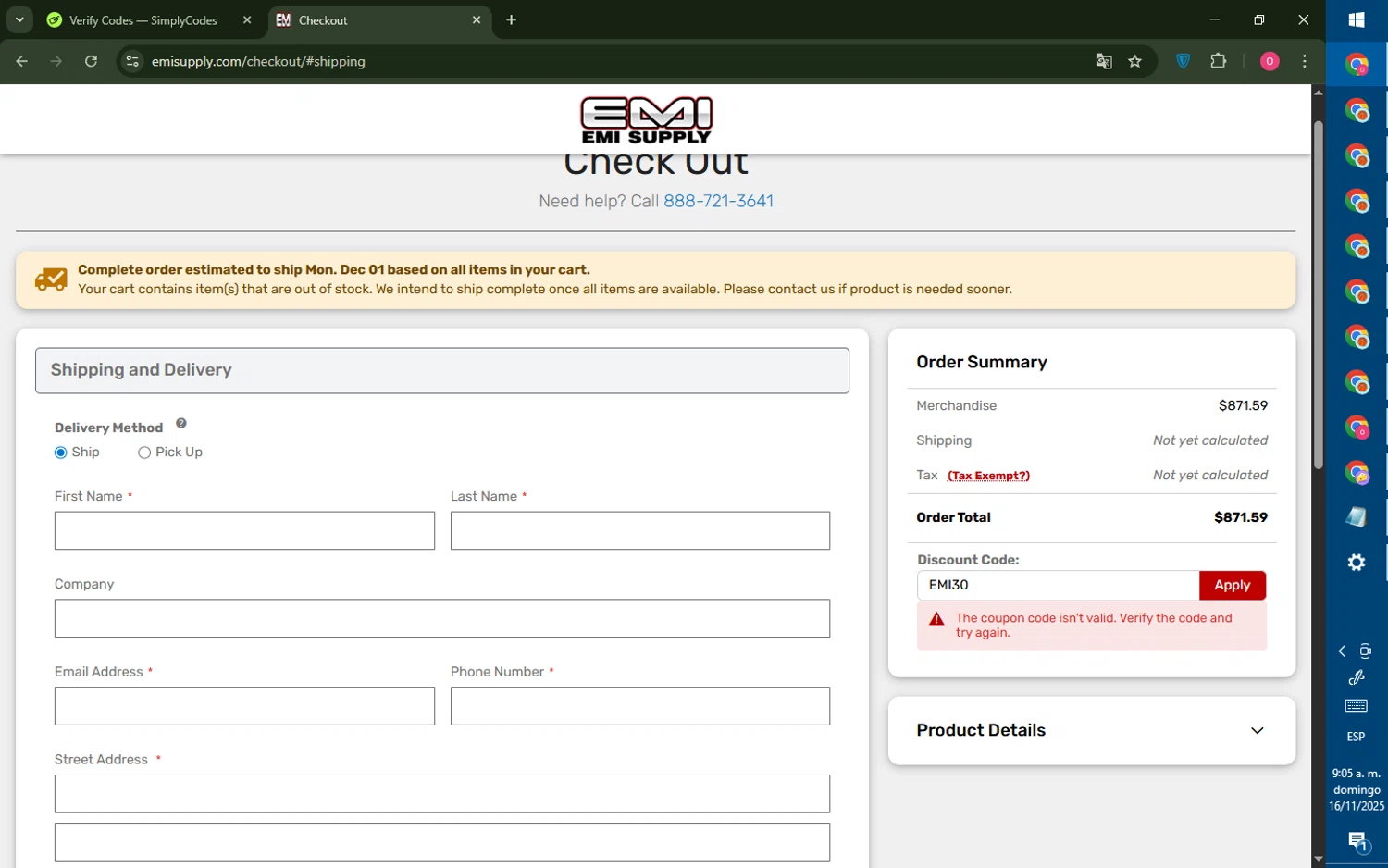Viewport: 1388px width, 868px height.
Task: Click the Phone Number field
Action: (x=640, y=706)
